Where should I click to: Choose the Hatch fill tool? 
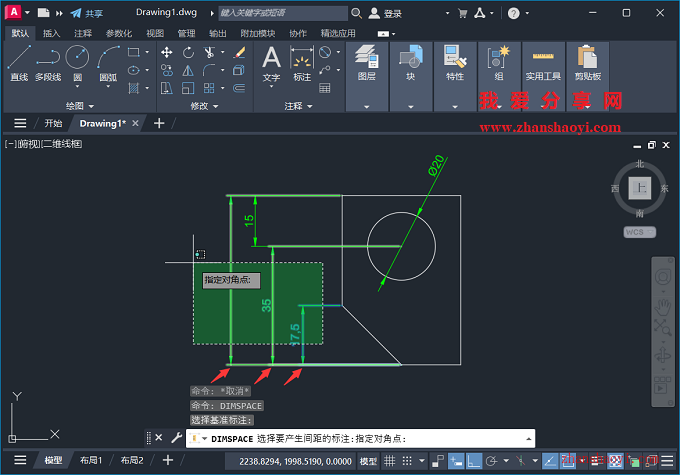point(134,88)
